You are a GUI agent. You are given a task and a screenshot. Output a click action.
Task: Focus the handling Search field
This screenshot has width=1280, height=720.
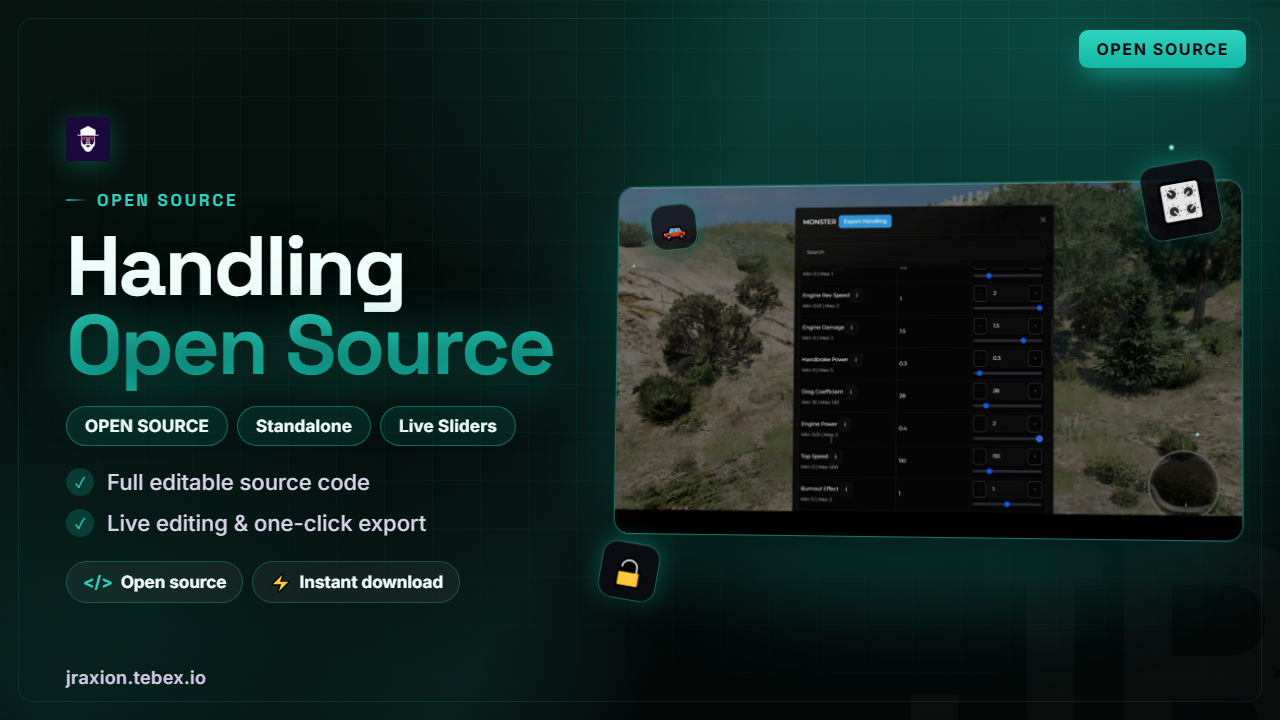tap(924, 252)
